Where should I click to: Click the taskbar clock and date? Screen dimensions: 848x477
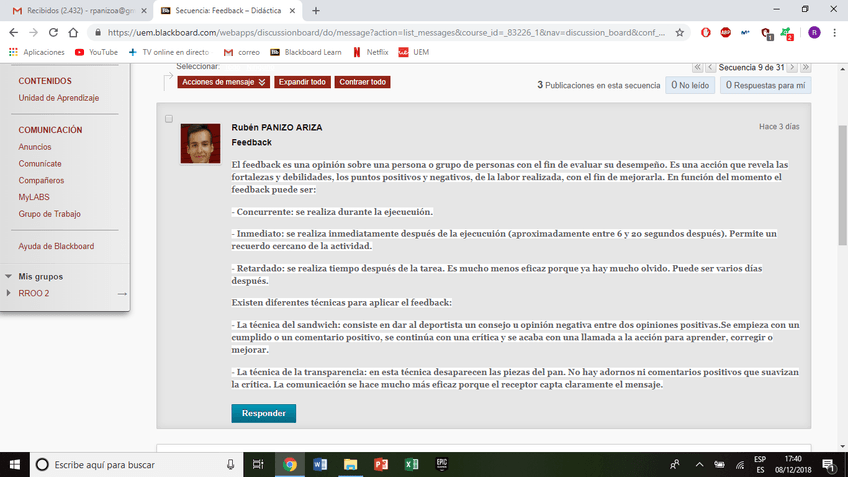pos(793,465)
